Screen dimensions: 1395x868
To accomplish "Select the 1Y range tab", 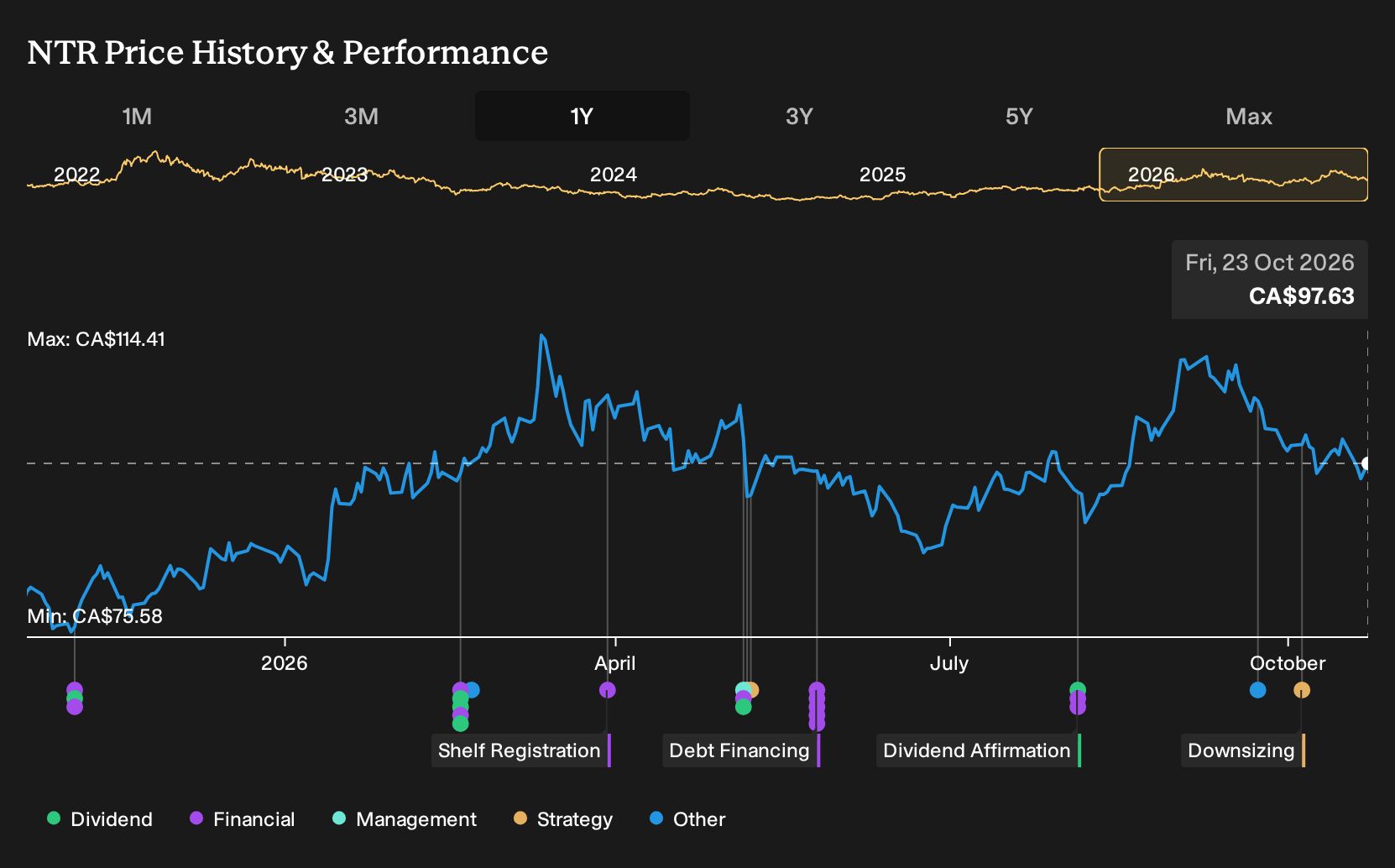I will pos(582,116).
